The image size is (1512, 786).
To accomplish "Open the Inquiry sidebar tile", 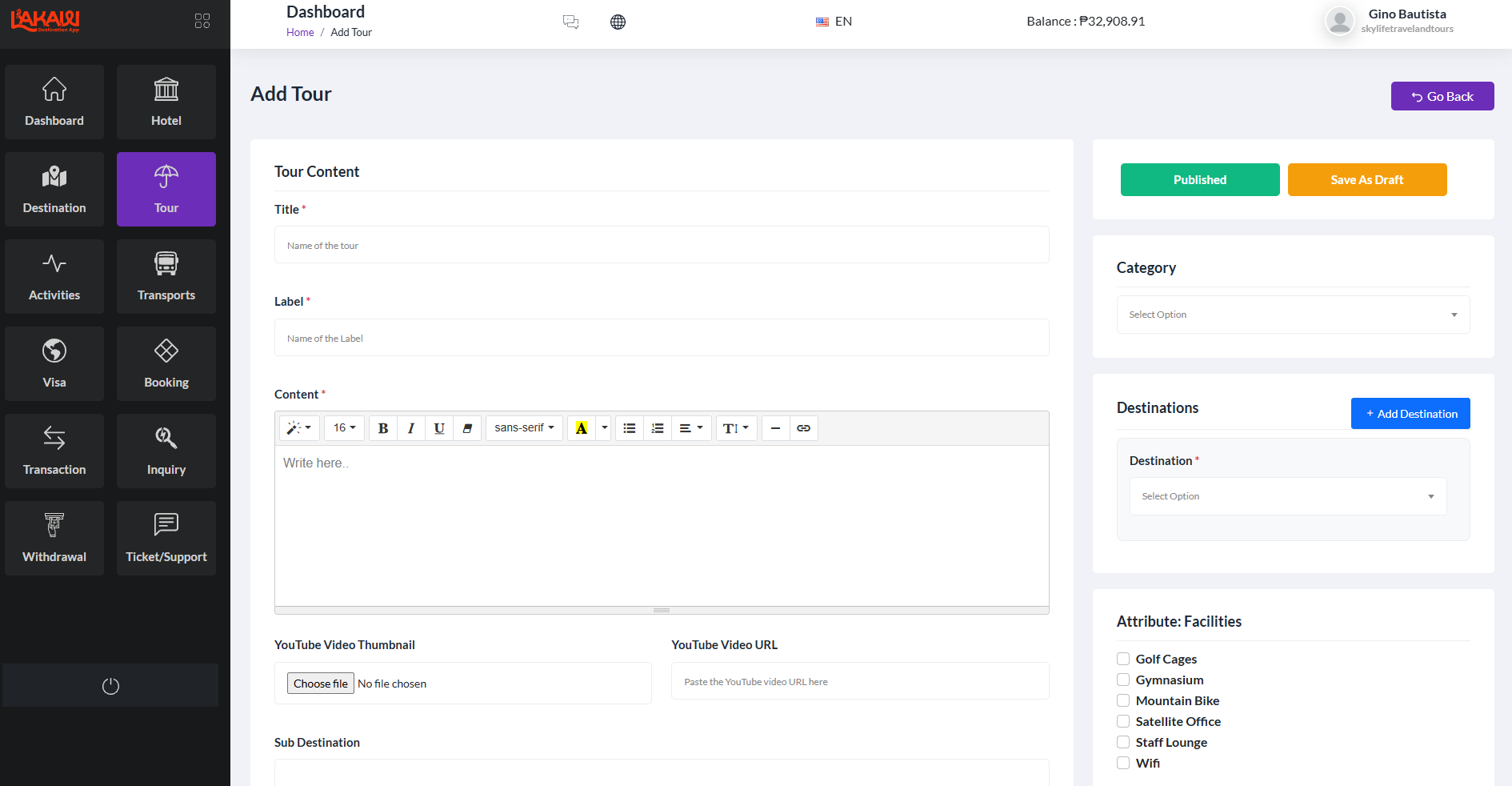I will (166, 451).
